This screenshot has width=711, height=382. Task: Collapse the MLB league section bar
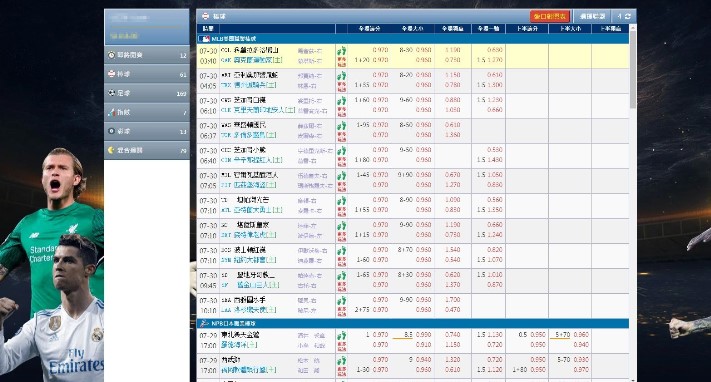pyautogui.click(x=413, y=39)
